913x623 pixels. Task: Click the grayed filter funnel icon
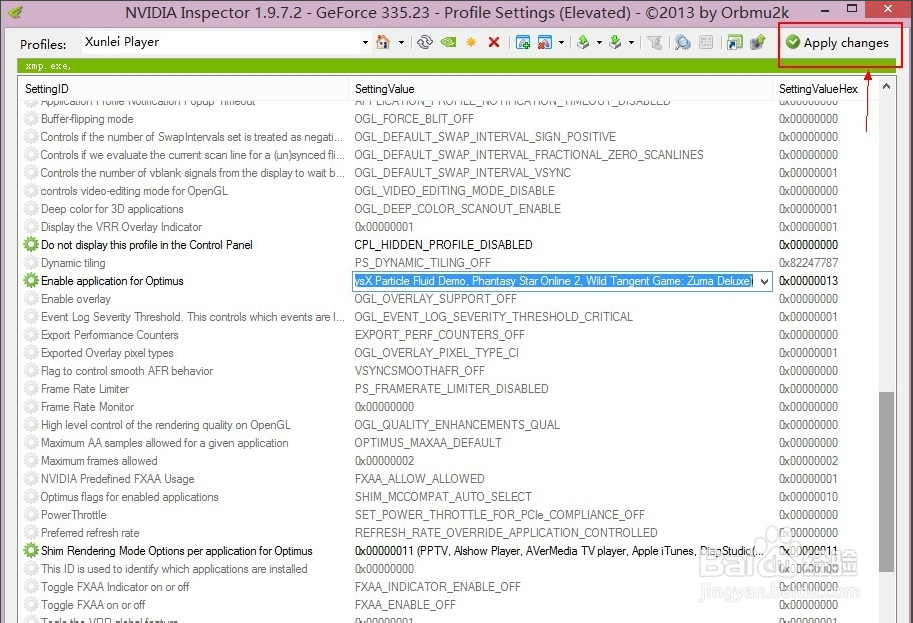[654, 42]
